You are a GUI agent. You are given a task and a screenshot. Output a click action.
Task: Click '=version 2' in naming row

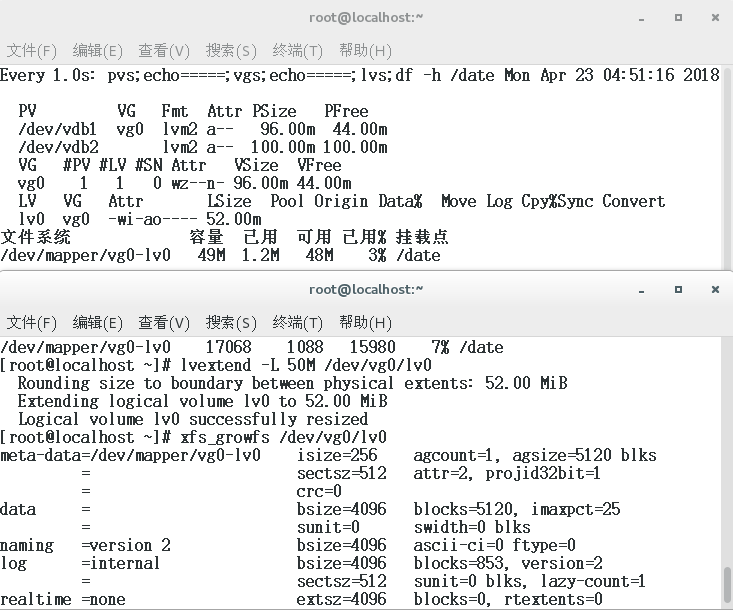(126, 545)
